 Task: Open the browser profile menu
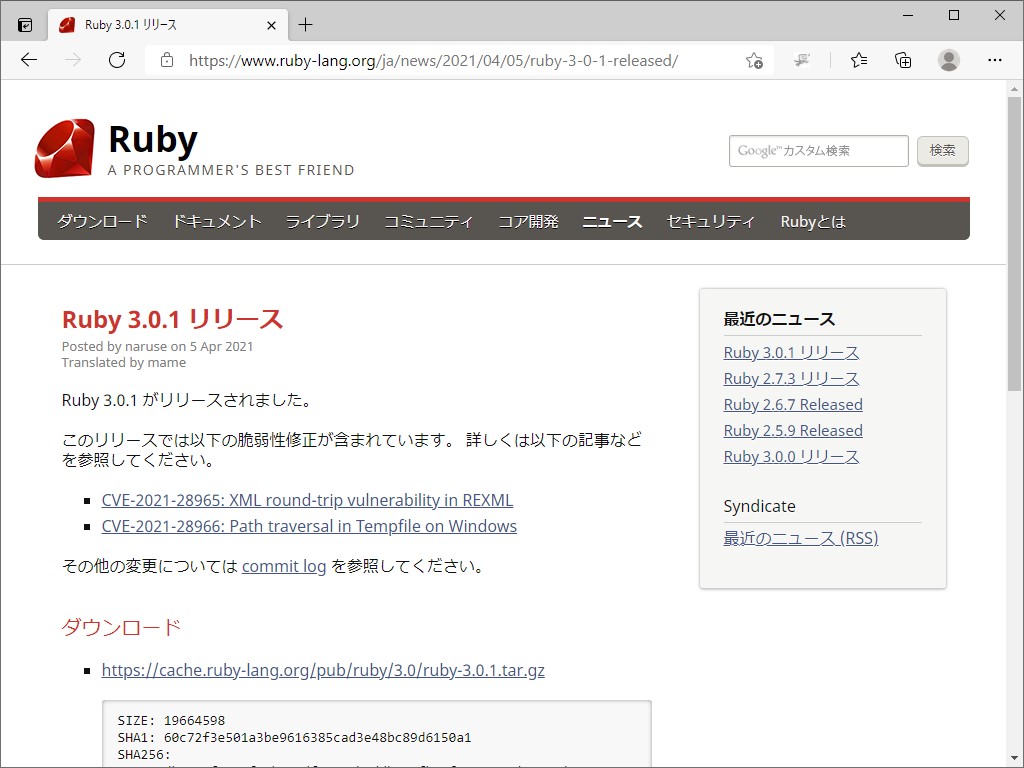(x=948, y=60)
